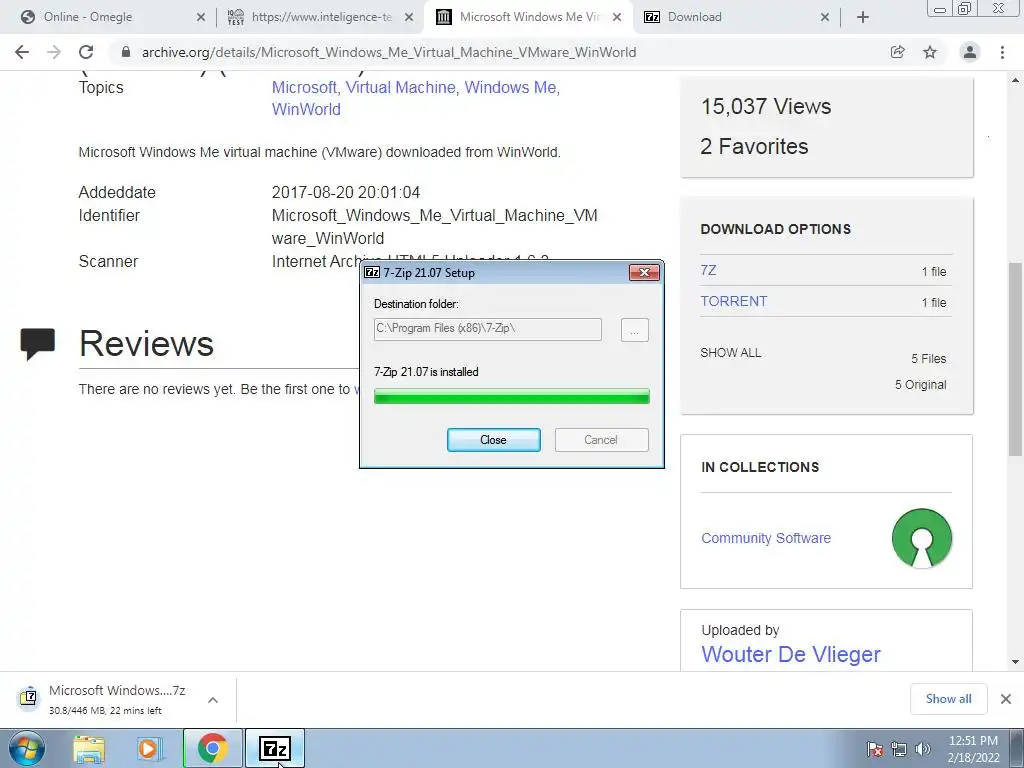Screen dimensions: 1024x768
Task: Click the green installation progress bar
Action: pyautogui.click(x=512, y=396)
